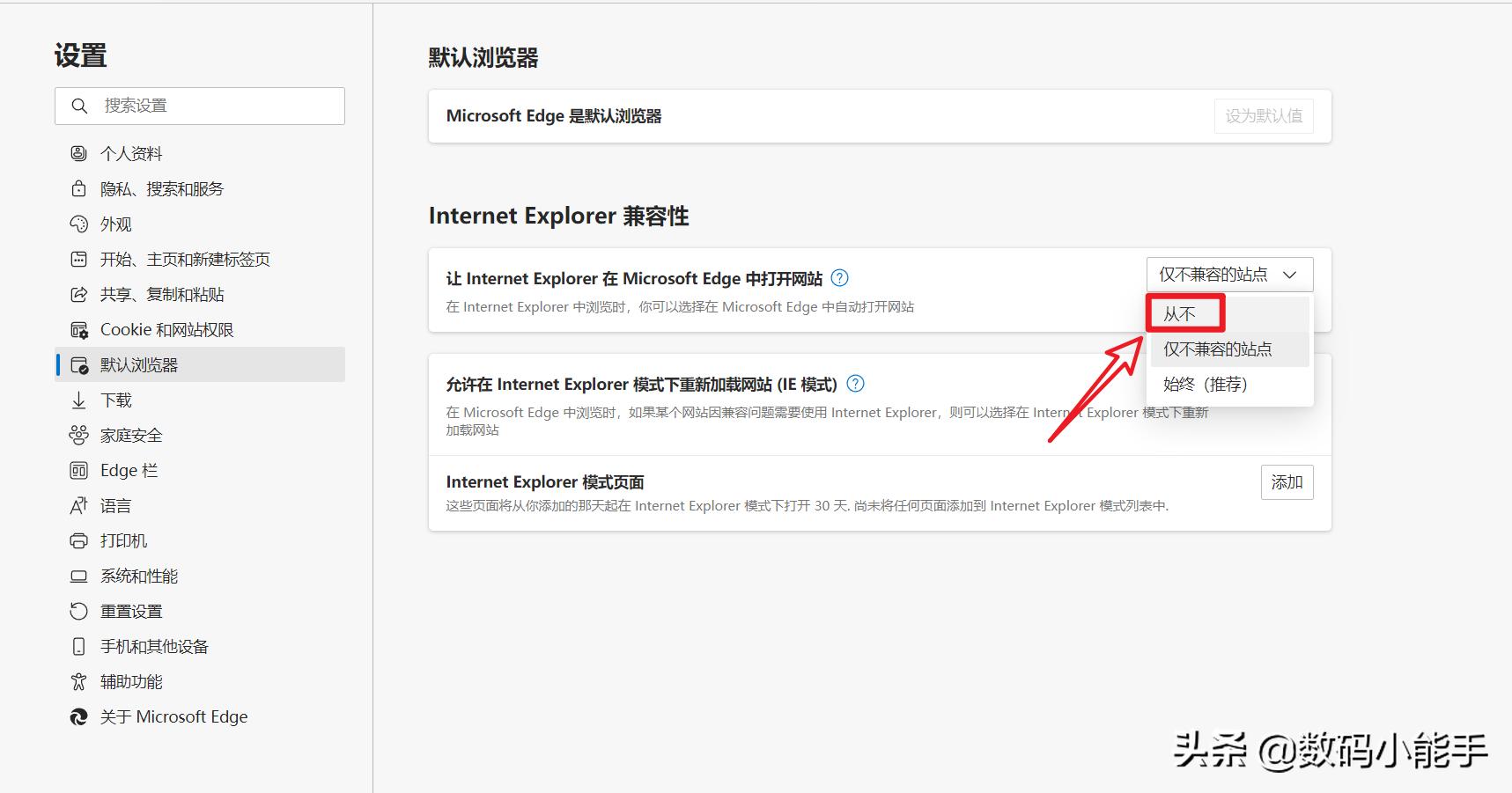Select the 外观 appearance icon
This screenshot has height=793, width=1512.
coord(79,224)
